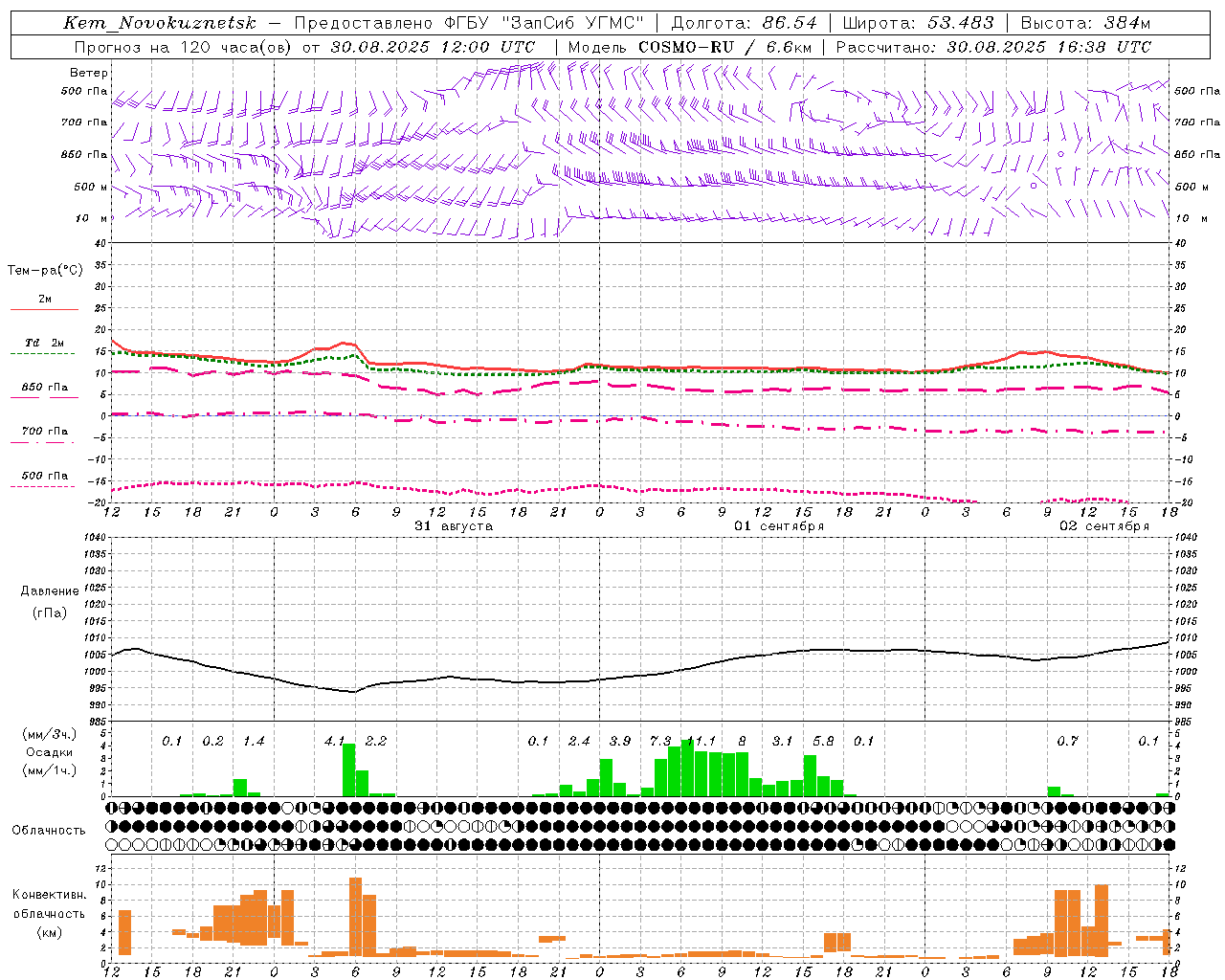The width and height of the screenshot is (1225, 980).
Task: Click the dotted pink 500 гПа legend line sample
Action: coord(43,487)
